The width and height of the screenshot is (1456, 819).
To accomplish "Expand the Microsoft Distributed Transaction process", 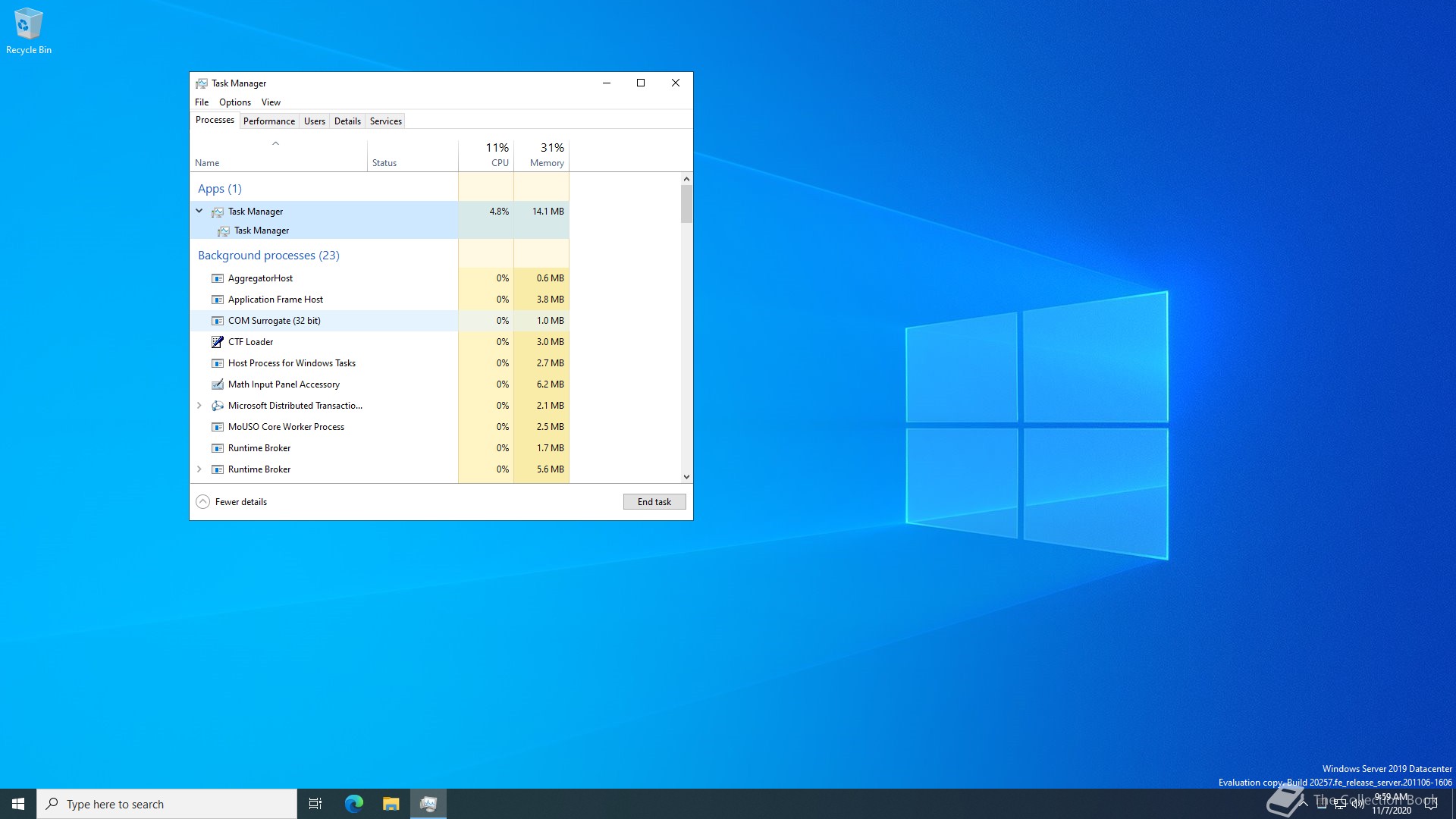I will [x=199, y=406].
